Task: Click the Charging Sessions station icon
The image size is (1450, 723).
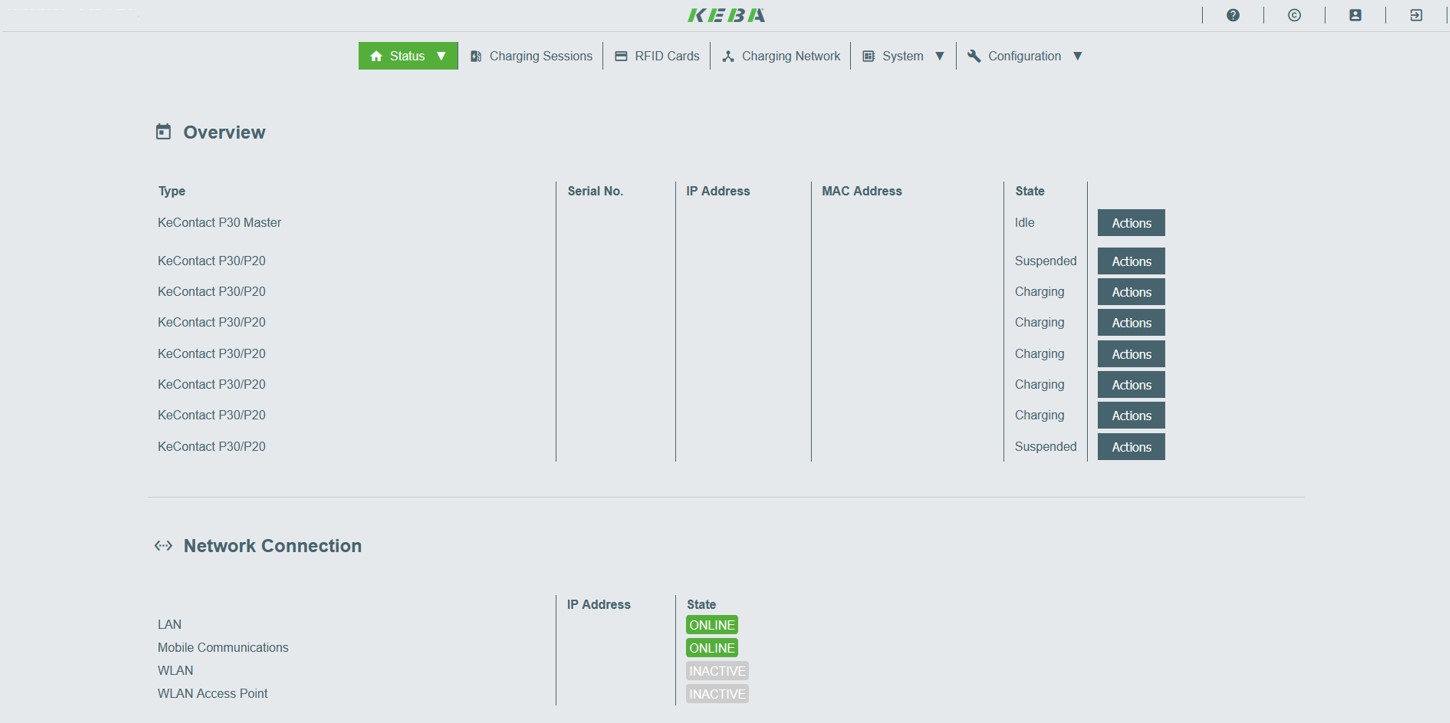Action: click(476, 56)
